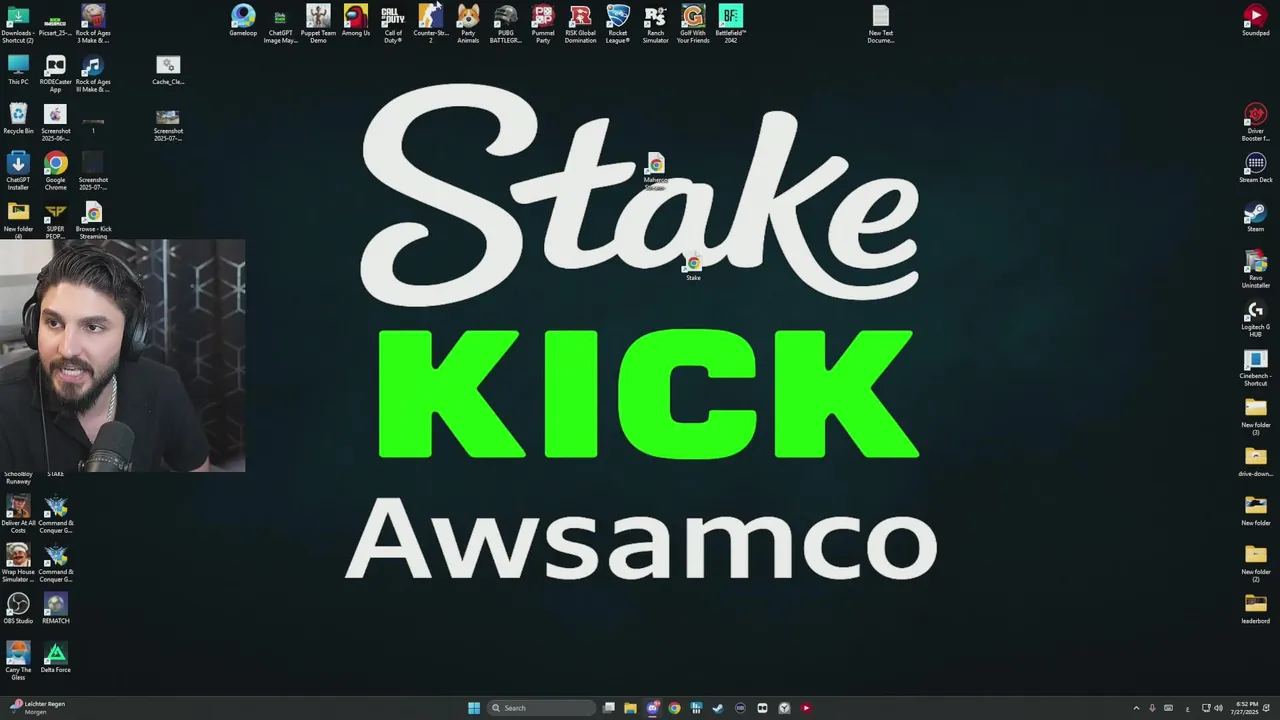The height and width of the screenshot is (720, 1280).
Task: Open the Cache_Cle... batch file icon
Action: pos(168,71)
